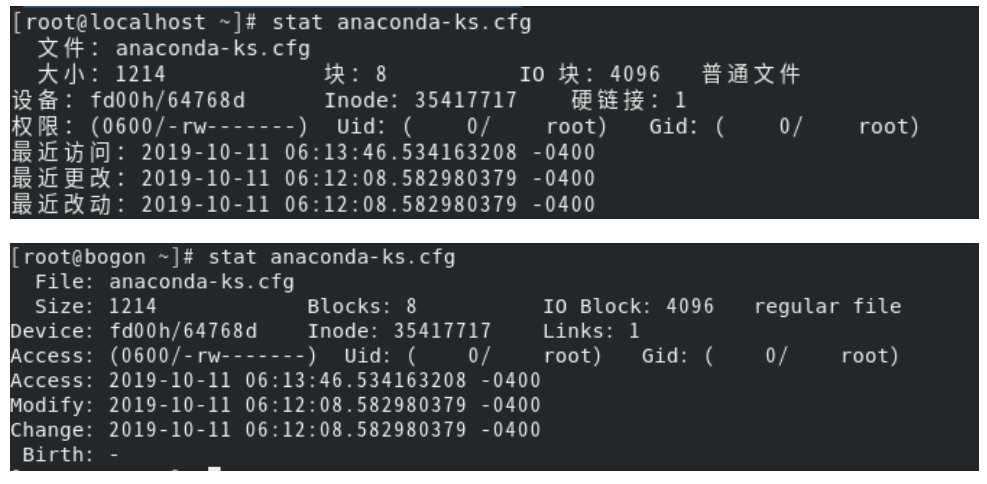
Task: Click the 'IO Block: 4096' value
Action: pyautogui.click(x=628, y=306)
